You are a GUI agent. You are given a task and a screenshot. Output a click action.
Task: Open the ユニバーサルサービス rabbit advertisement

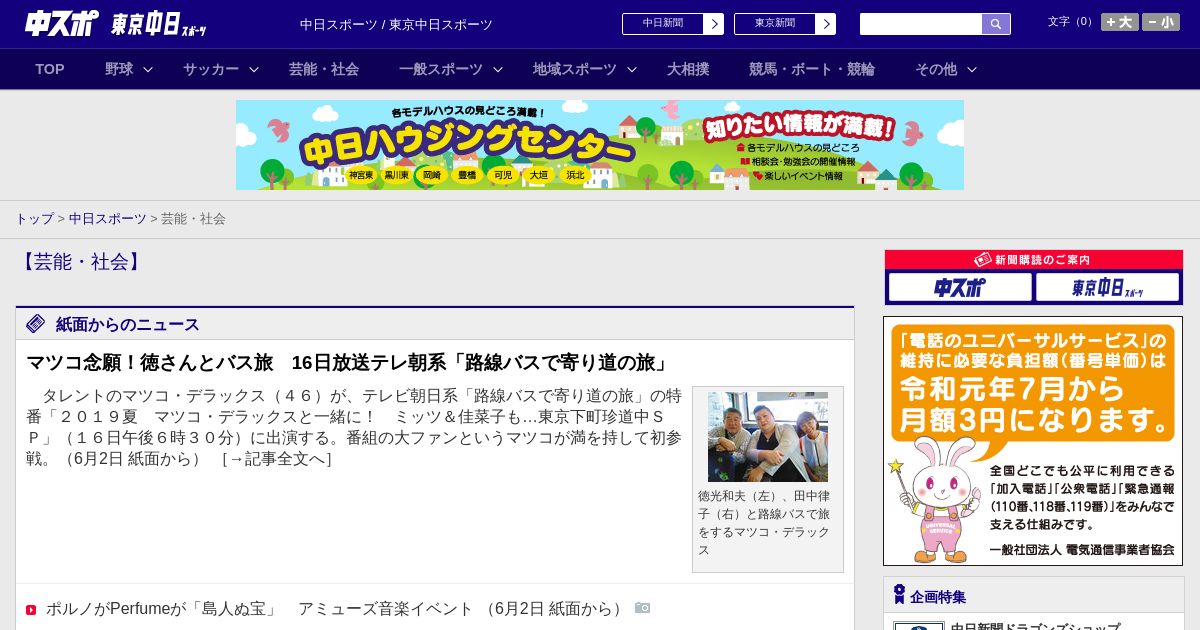point(1033,441)
